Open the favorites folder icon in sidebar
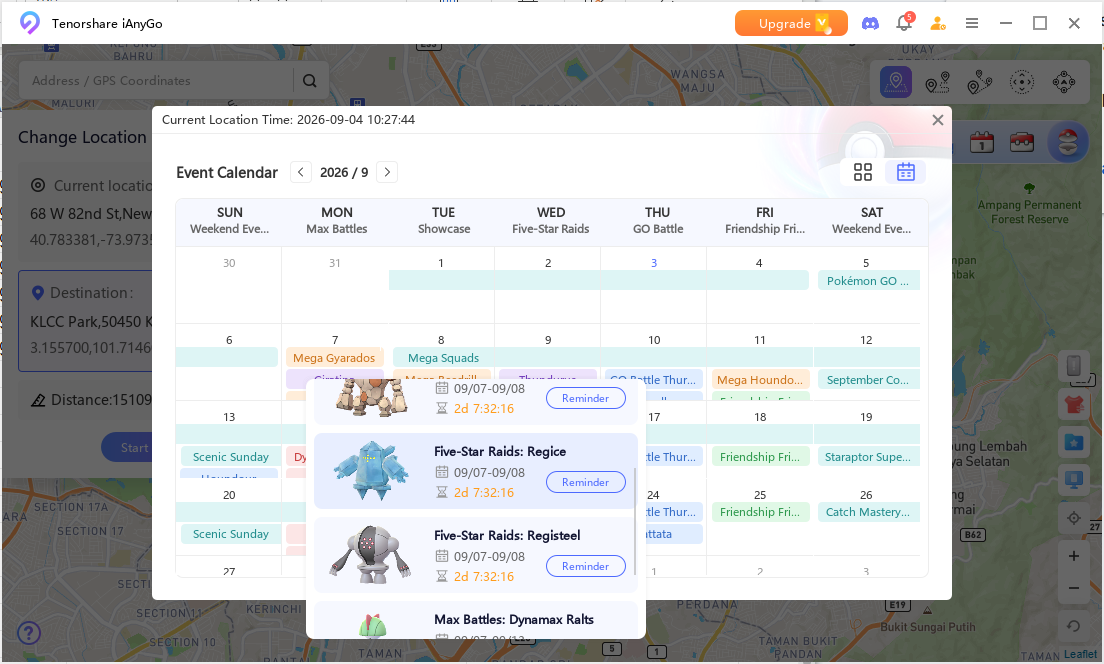The width and height of the screenshot is (1104, 664). click(1074, 443)
